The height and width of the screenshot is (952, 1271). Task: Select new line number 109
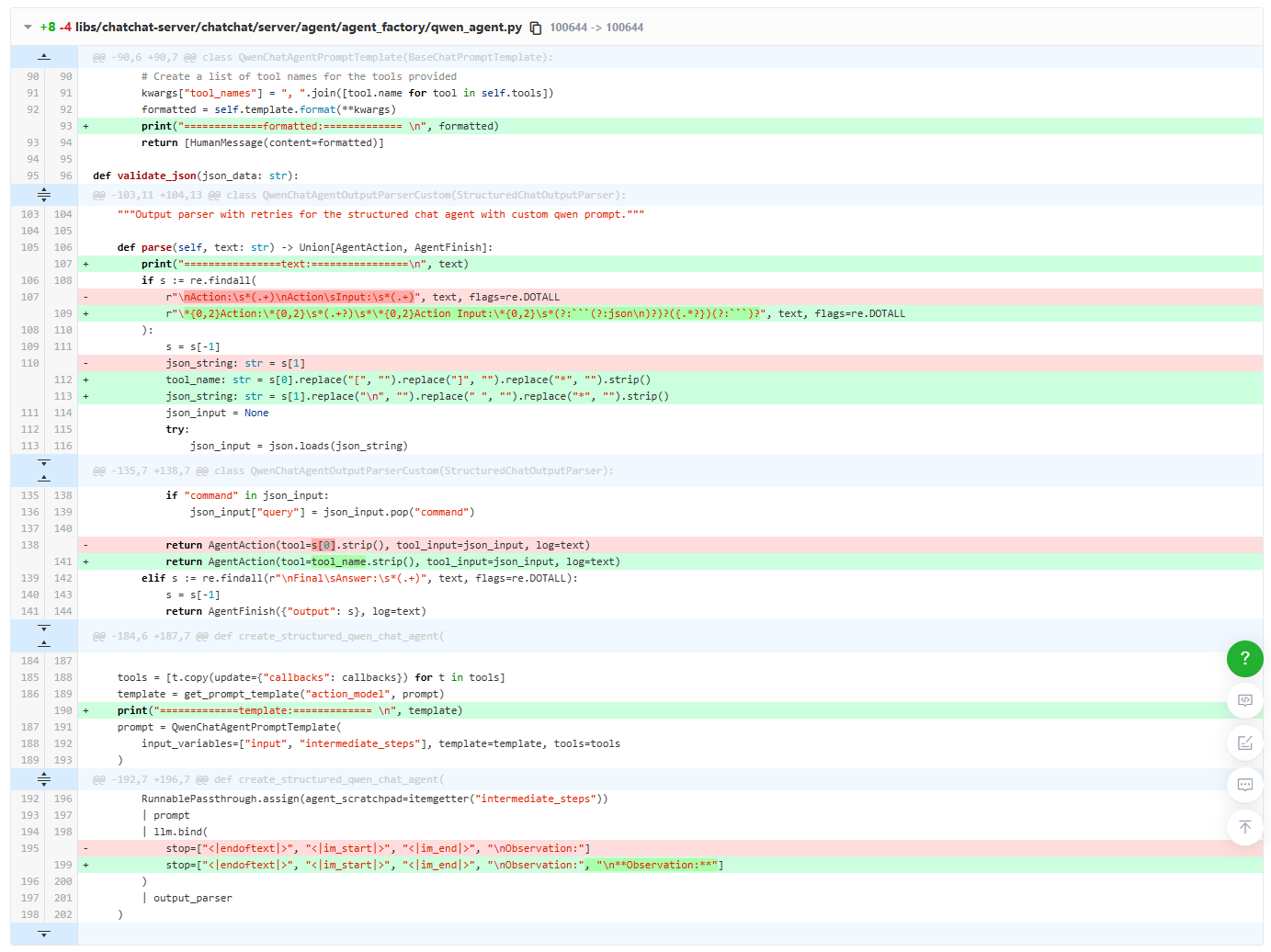click(62, 313)
